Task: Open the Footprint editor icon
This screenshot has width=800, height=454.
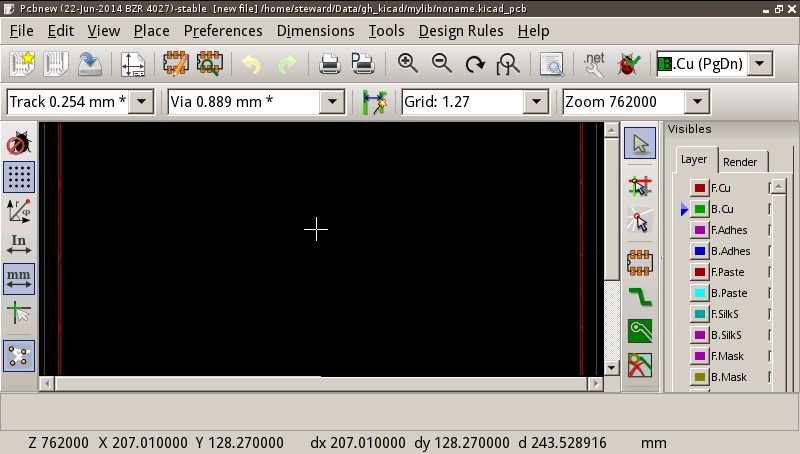Action: pos(176,64)
